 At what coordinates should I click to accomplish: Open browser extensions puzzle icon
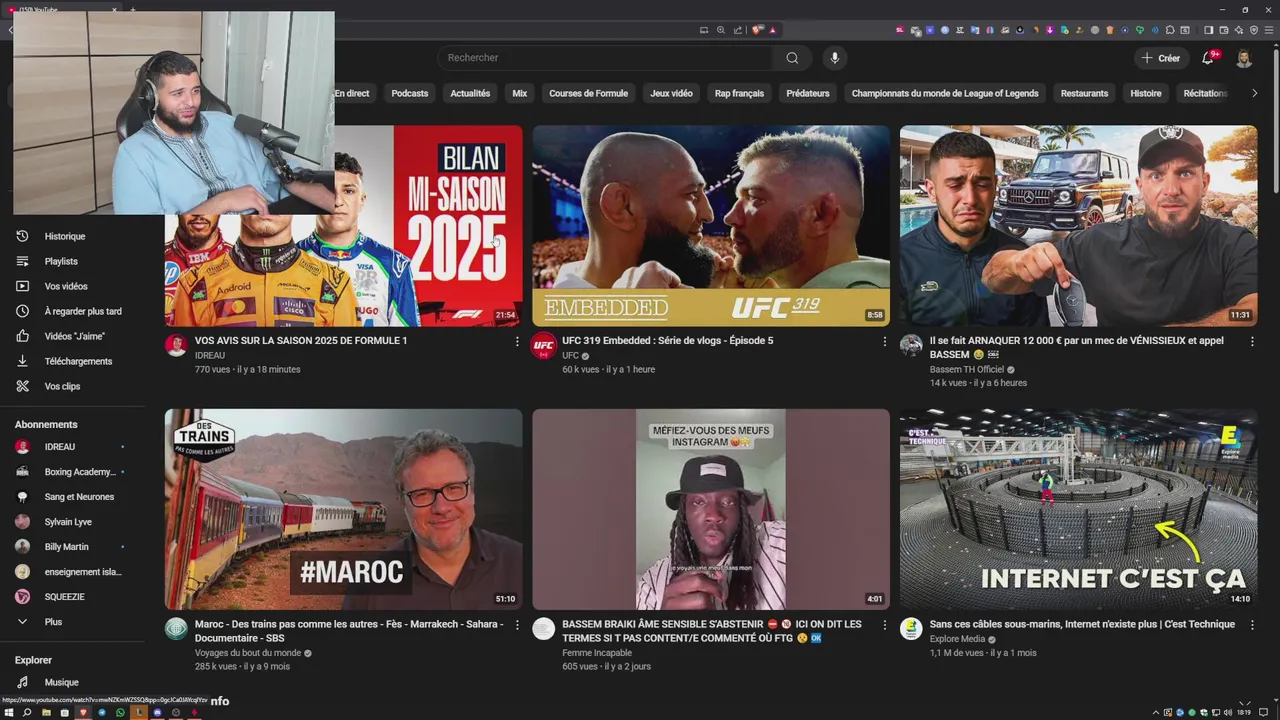pos(1170,30)
